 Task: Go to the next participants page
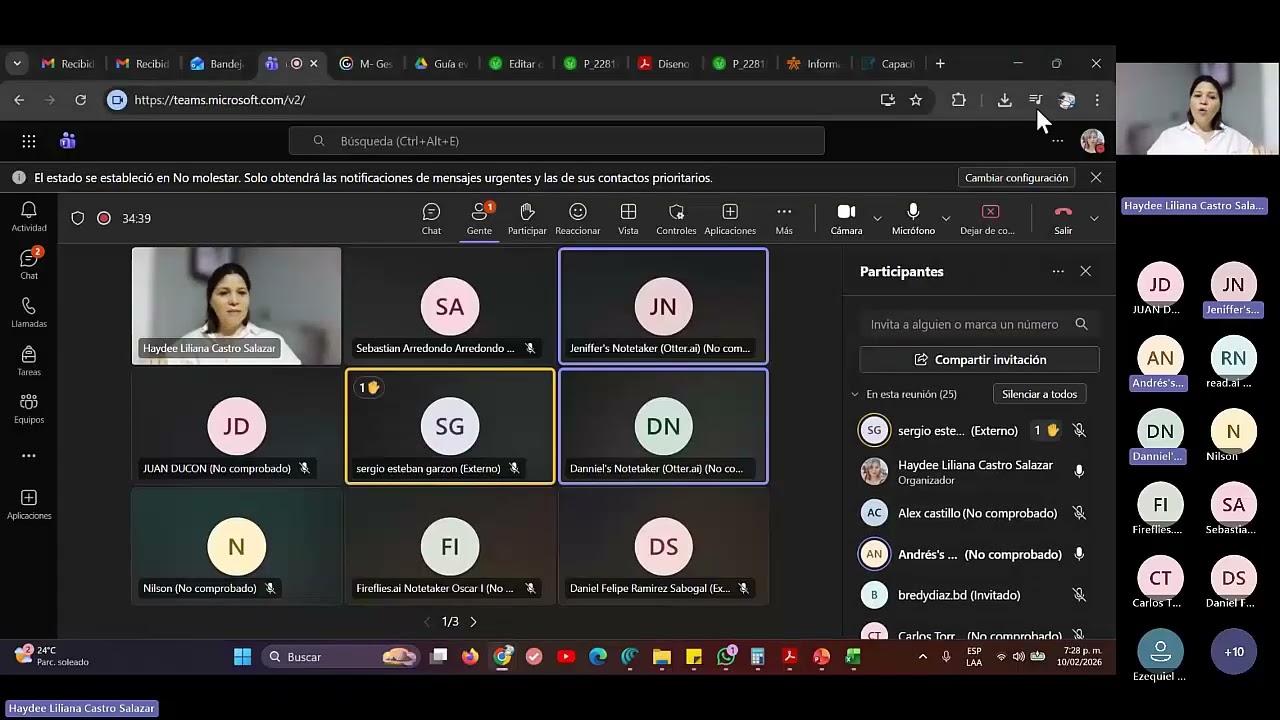pos(473,622)
